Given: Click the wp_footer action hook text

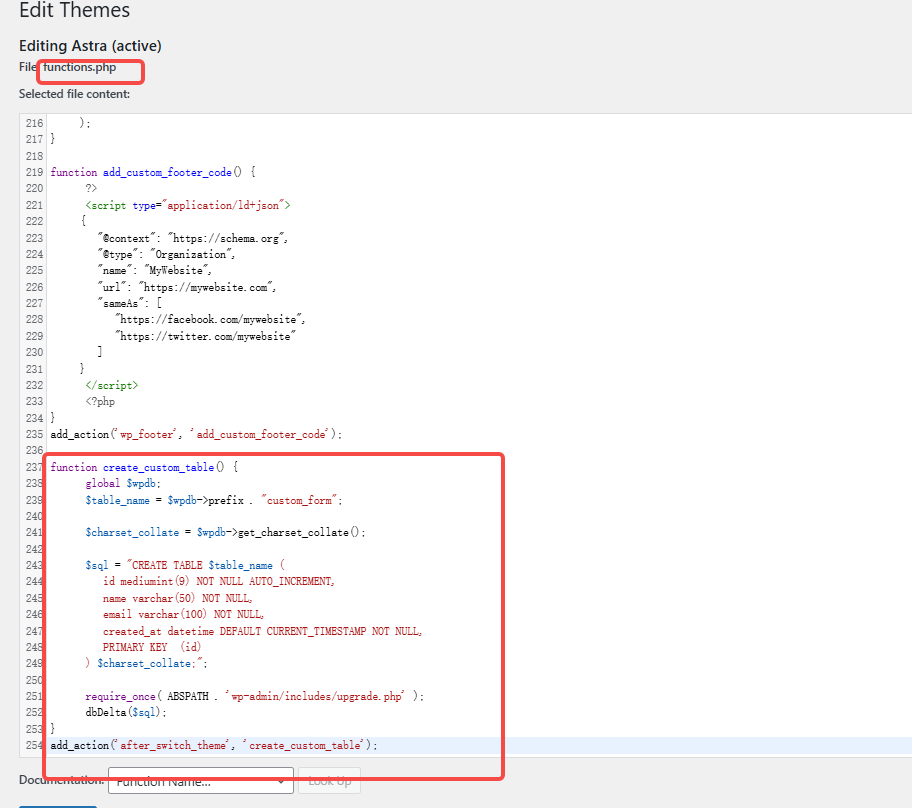Looking at the screenshot, I should [x=130, y=434].
